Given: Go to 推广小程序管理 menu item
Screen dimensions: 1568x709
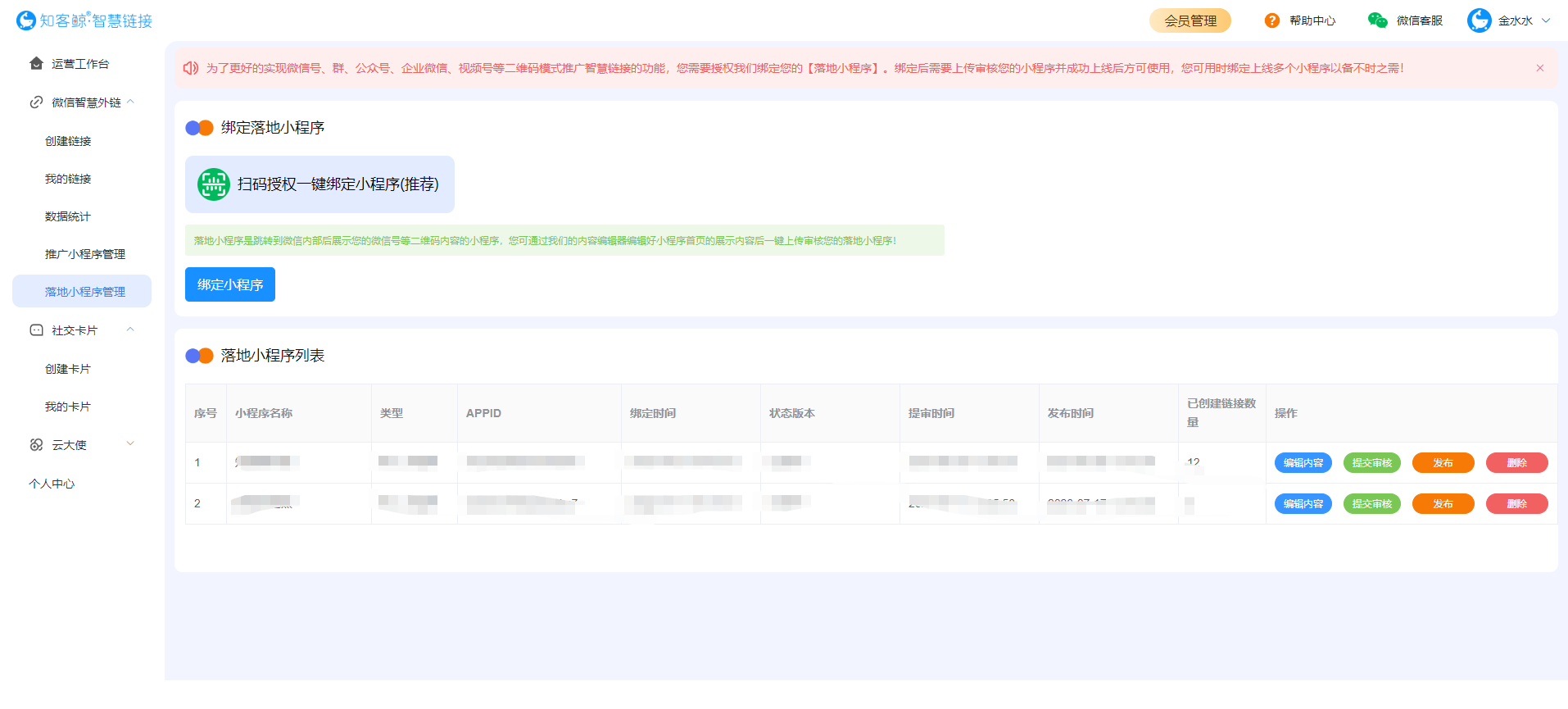Looking at the screenshot, I should (85, 254).
